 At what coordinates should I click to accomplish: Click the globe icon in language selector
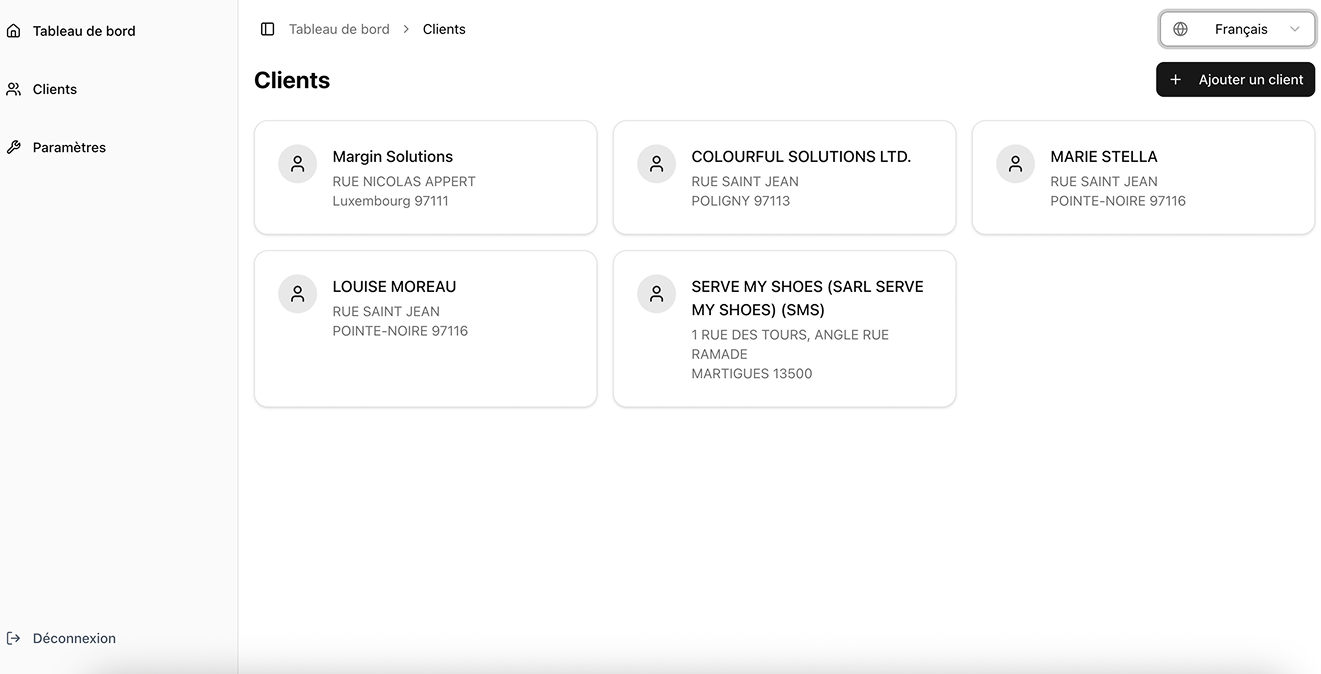[1180, 29]
